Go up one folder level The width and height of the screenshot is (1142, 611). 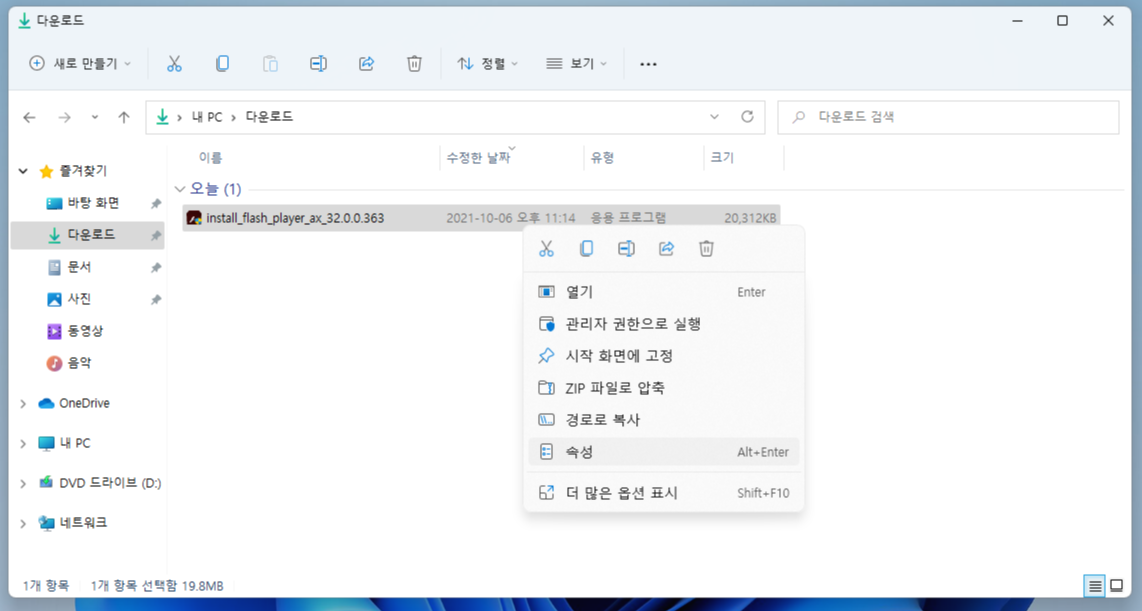click(124, 117)
